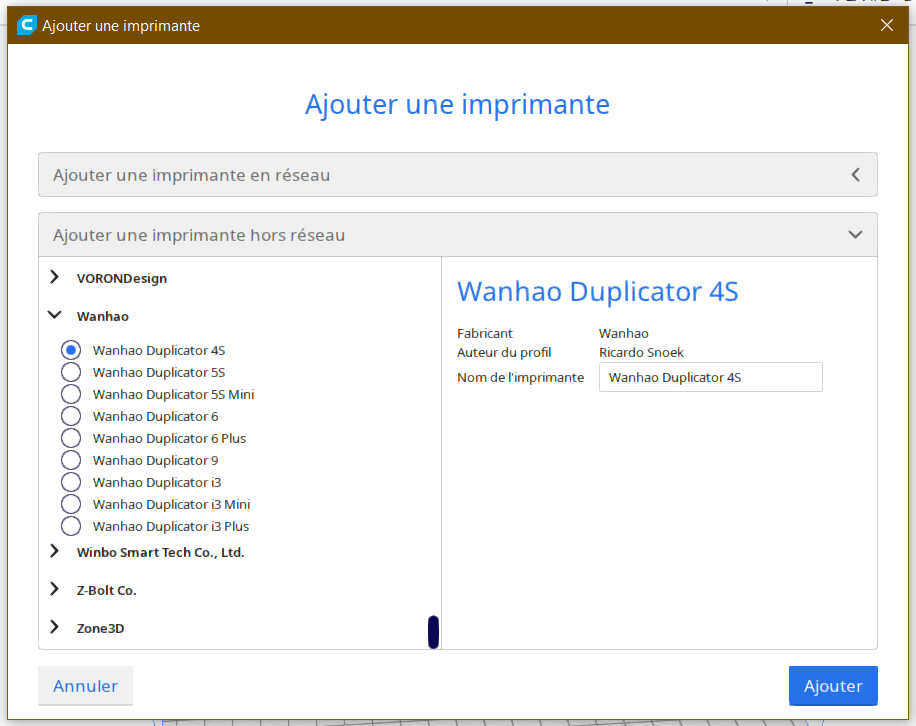Image resolution: width=916 pixels, height=726 pixels.
Task: Collapse the Wanhao manufacturer chevron
Action: (54, 315)
